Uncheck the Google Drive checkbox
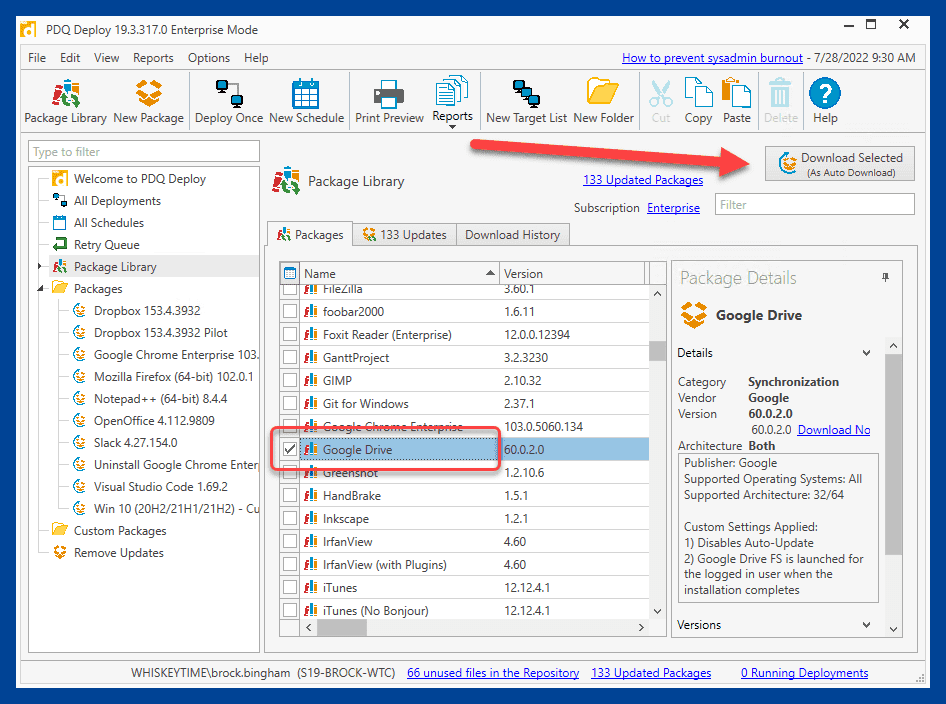The height and width of the screenshot is (704, 946). (x=290, y=449)
